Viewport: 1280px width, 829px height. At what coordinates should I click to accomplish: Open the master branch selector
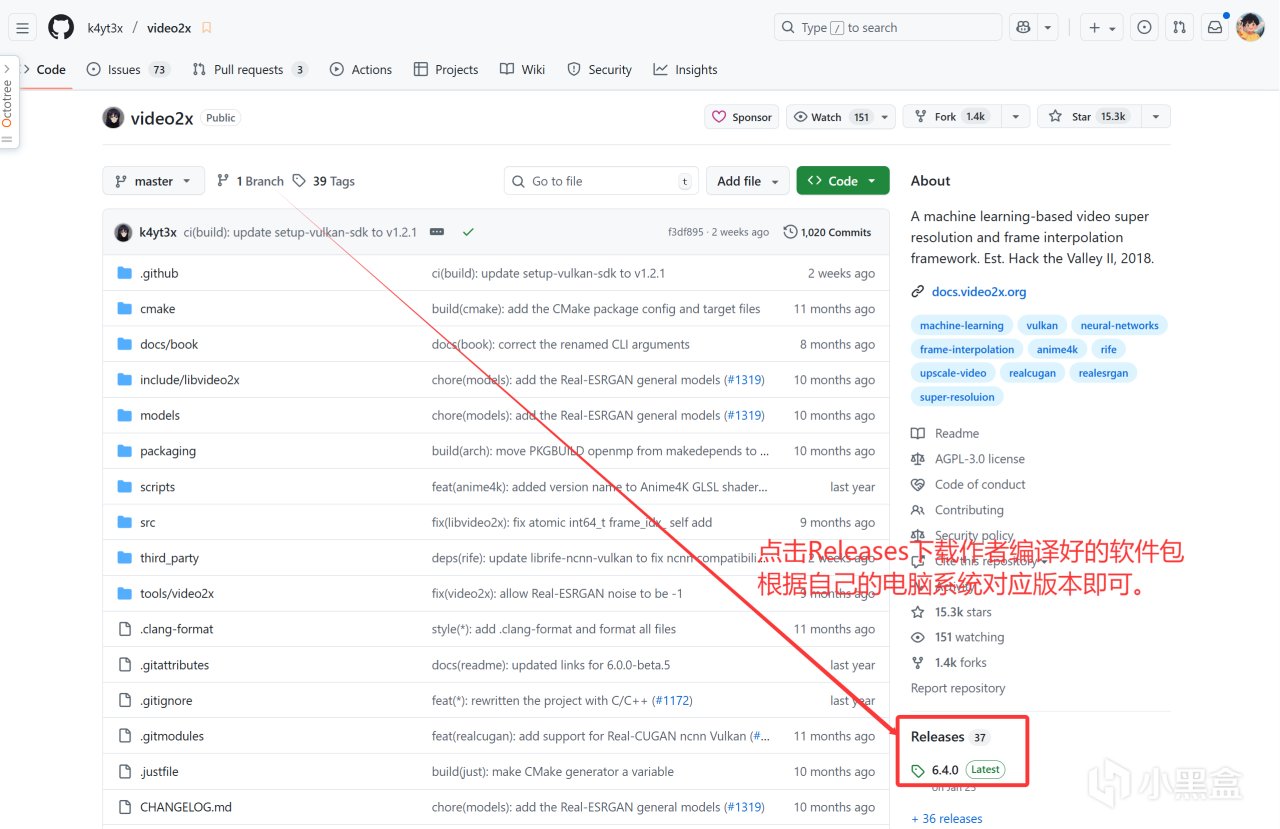[x=153, y=181]
